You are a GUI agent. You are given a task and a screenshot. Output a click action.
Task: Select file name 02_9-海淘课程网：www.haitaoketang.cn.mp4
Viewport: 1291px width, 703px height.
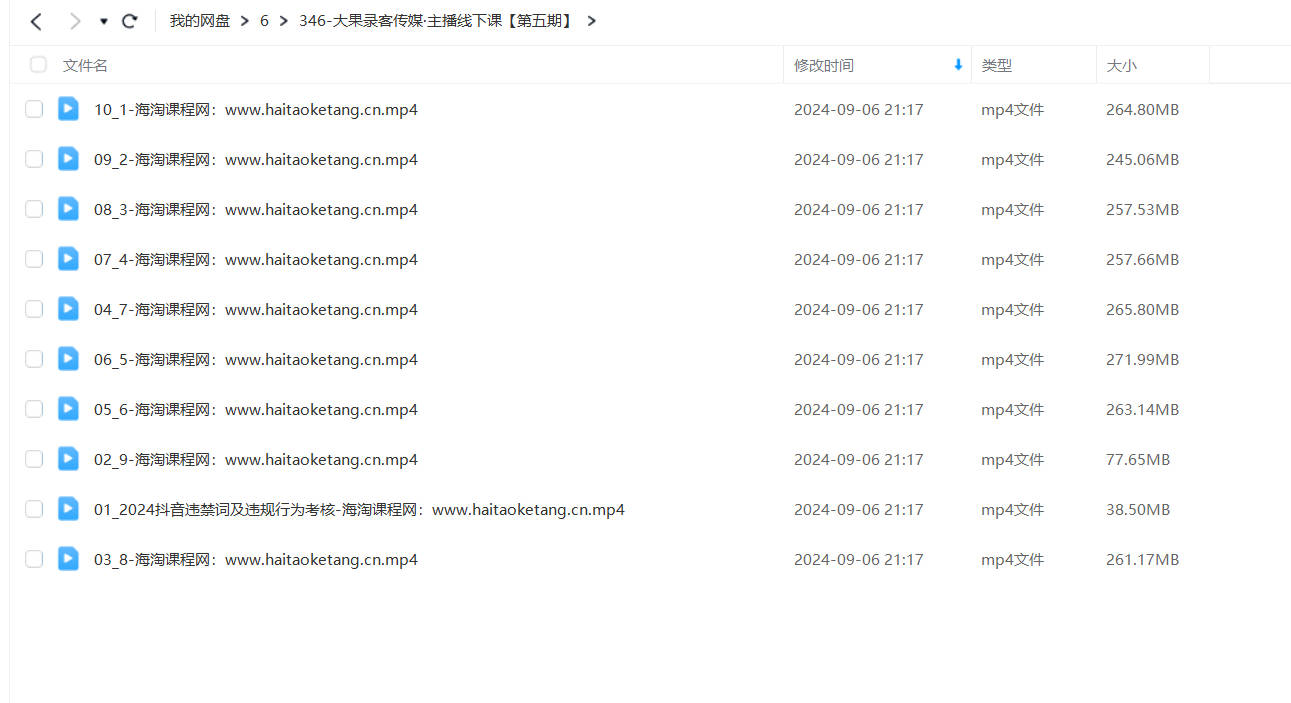click(x=256, y=460)
